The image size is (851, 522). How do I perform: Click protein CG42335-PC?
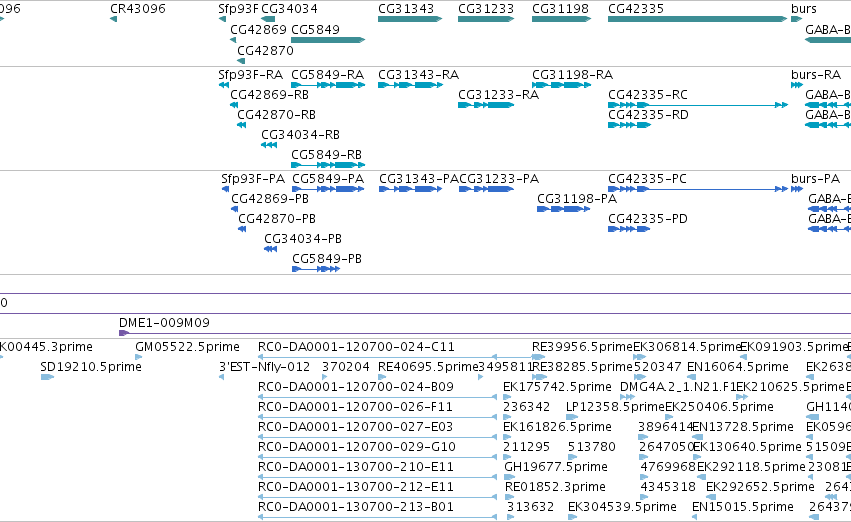(698, 189)
